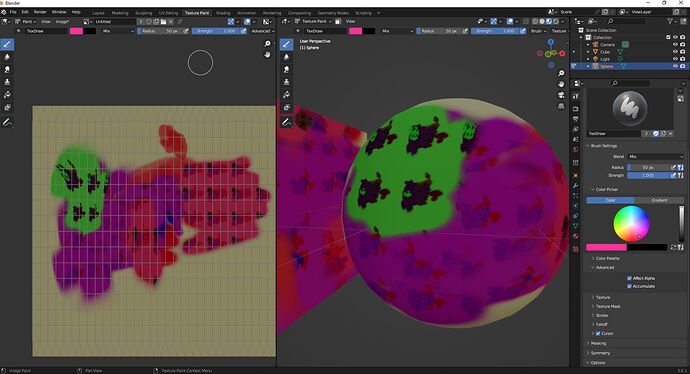This screenshot has height=374, width=690.
Task: Swap primary and secondary colors button
Action: click(673, 247)
